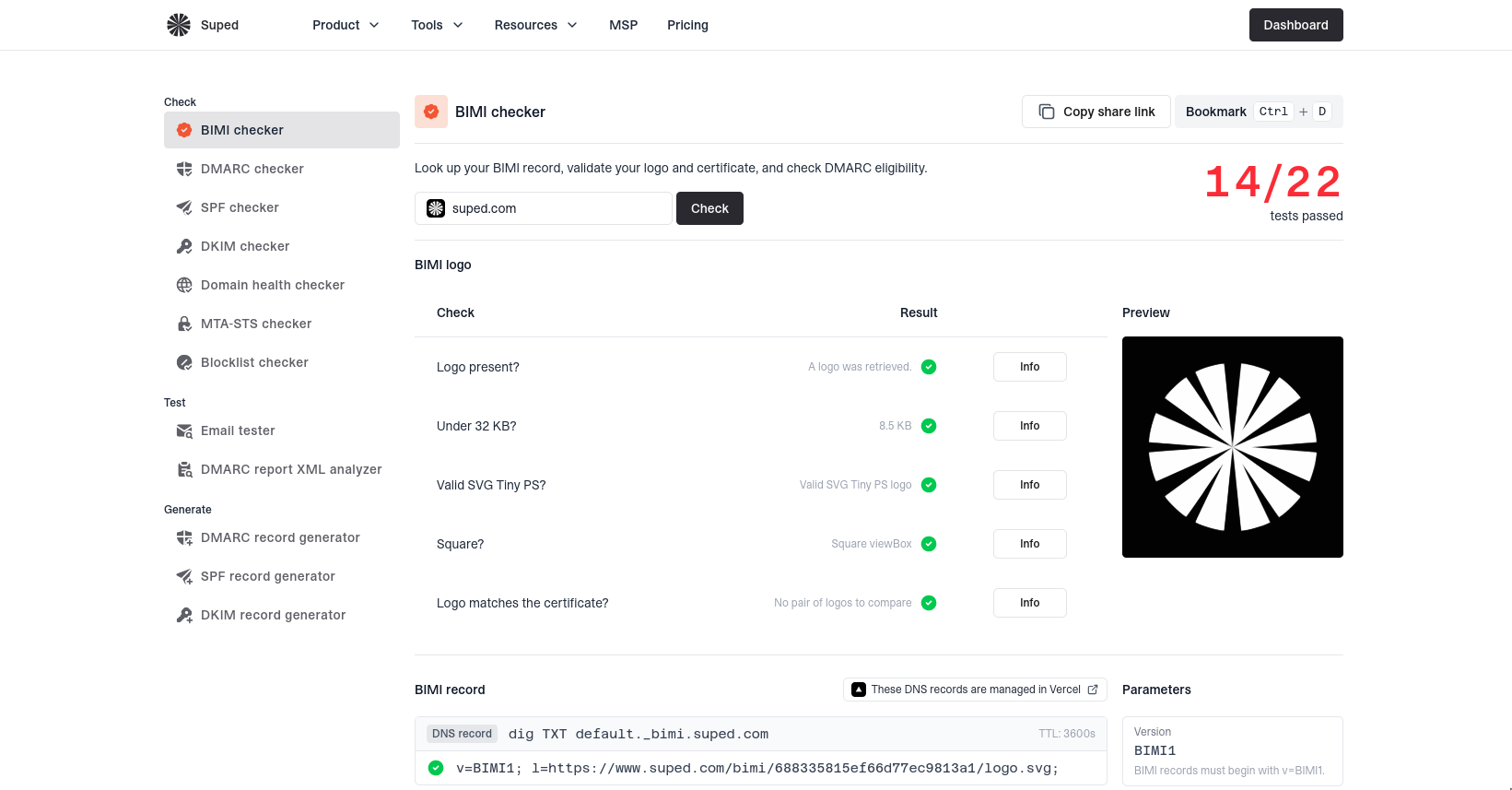Click the DMARC report XML analyzer icon
Image resolution: width=1512 pixels, height=790 pixels.
click(184, 469)
